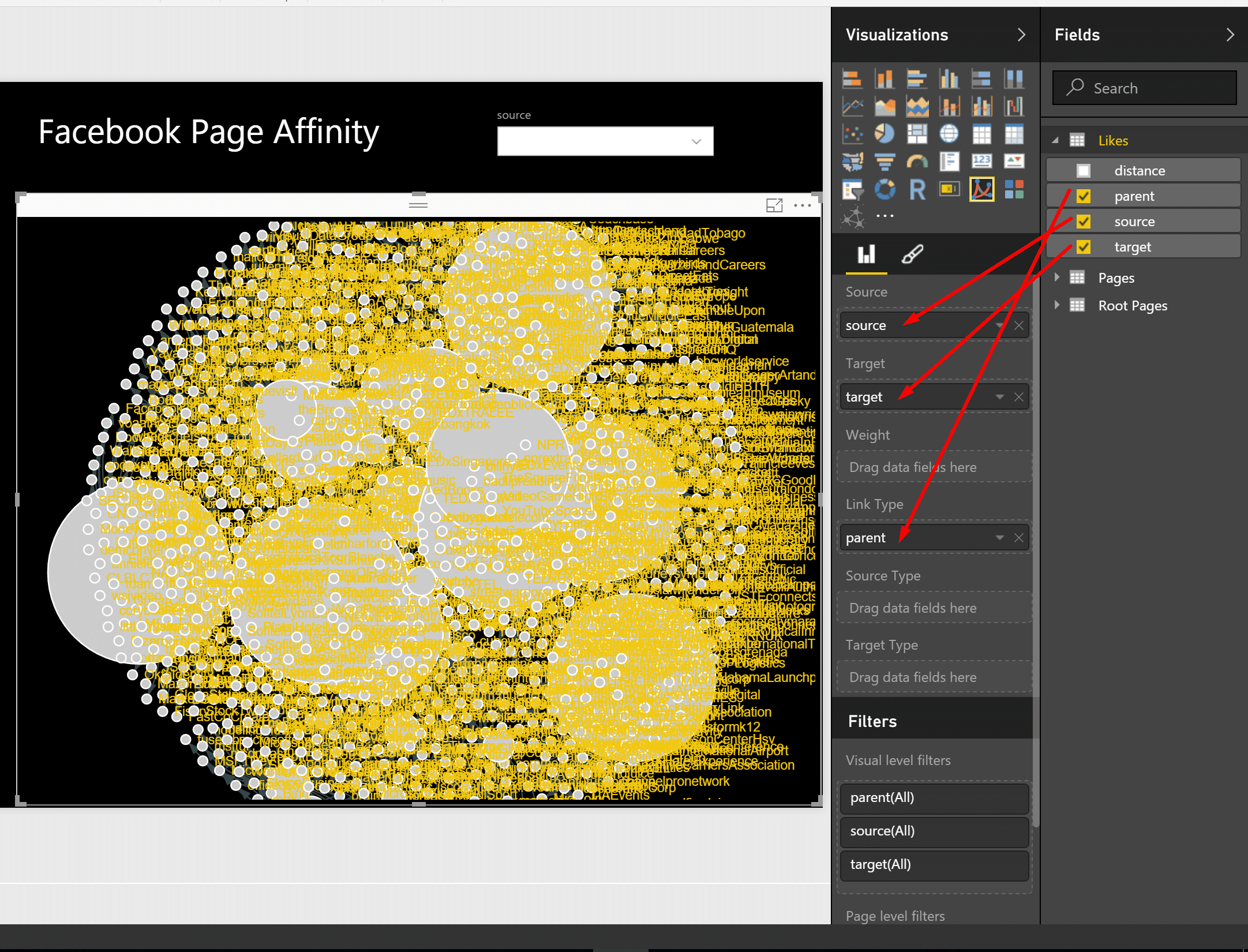The height and width of the screenshot is (952, 1248).
Task: Uncheck the target field checkbox
Action: coord(1084,247)
